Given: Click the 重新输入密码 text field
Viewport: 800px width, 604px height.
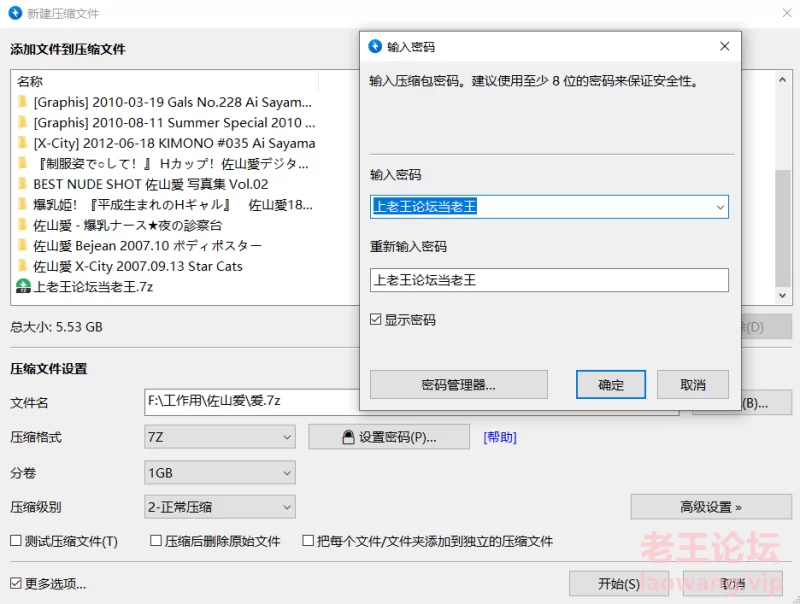Looking at the screenshot, I should (x=548, y=280).
